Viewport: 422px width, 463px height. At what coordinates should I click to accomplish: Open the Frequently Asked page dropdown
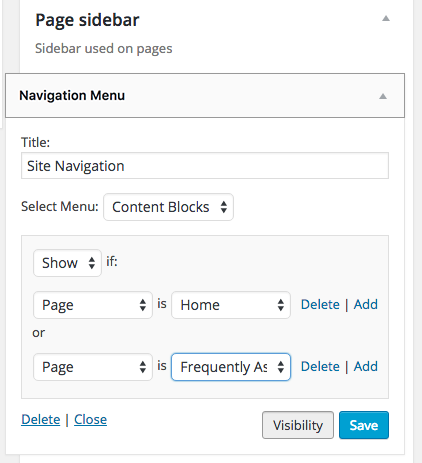pos(231,367)
